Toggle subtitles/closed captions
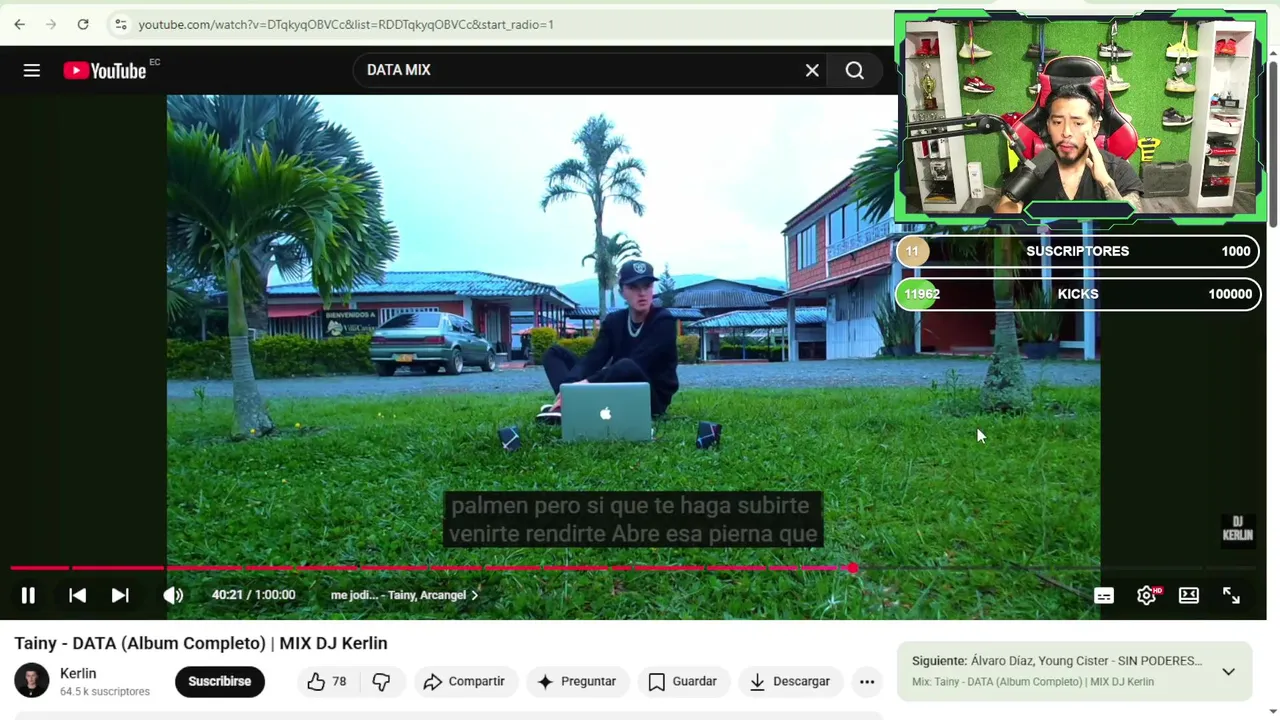The height and width of the screenshot is (720, 1280). (x=1104, y=595)
